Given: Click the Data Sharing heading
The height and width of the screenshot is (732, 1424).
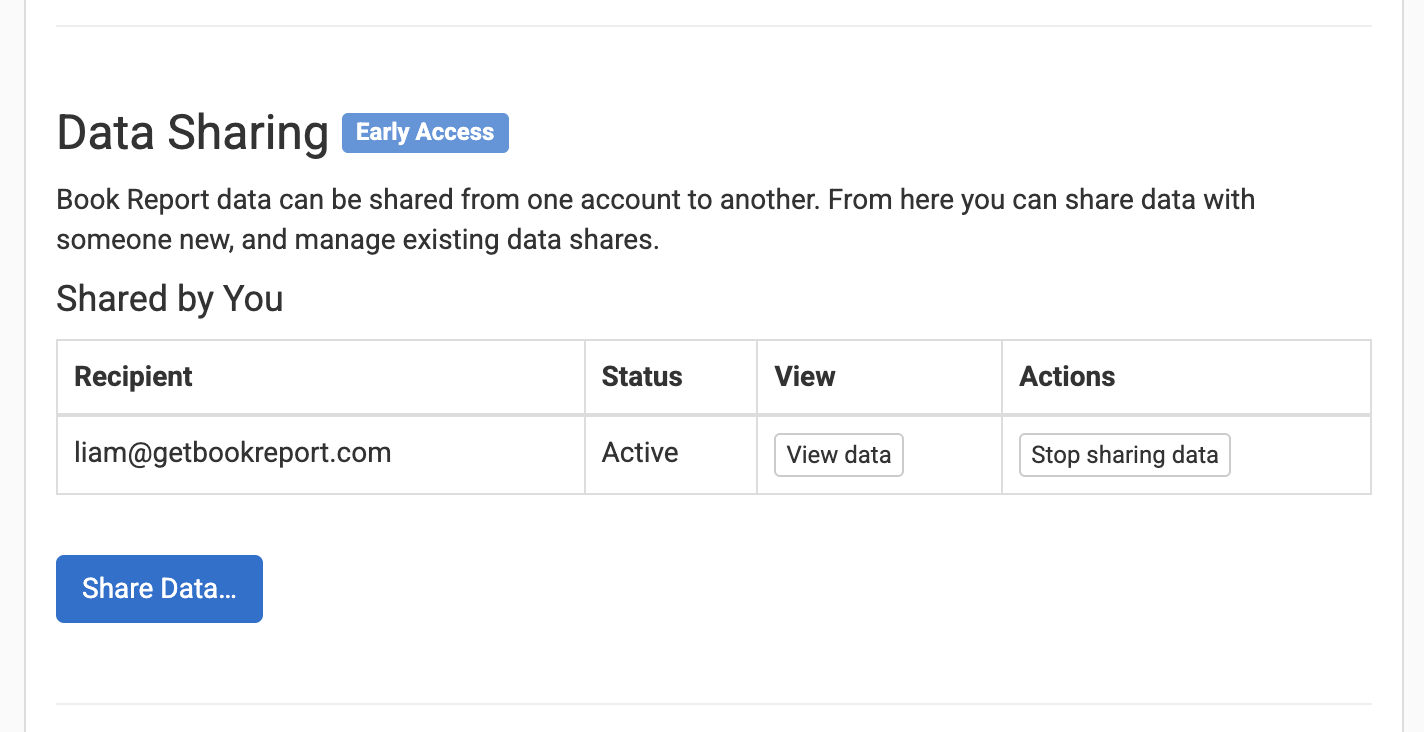Looking at the screenshot, I should 192,133.
